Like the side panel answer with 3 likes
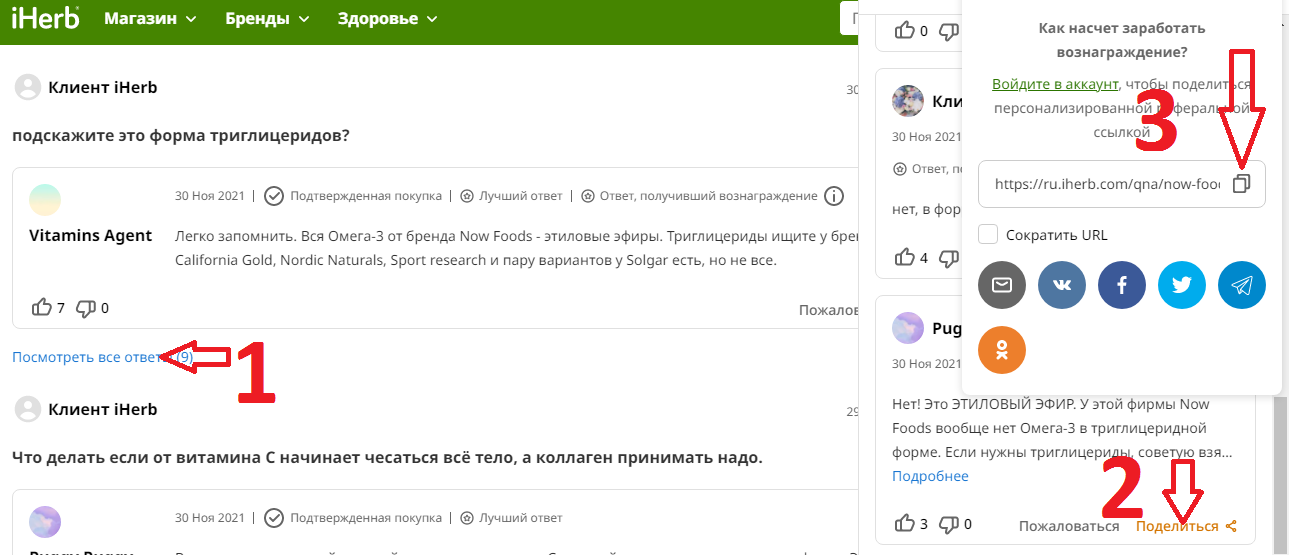The width and height of the screenshot is (1289, 555). [905, 524]
